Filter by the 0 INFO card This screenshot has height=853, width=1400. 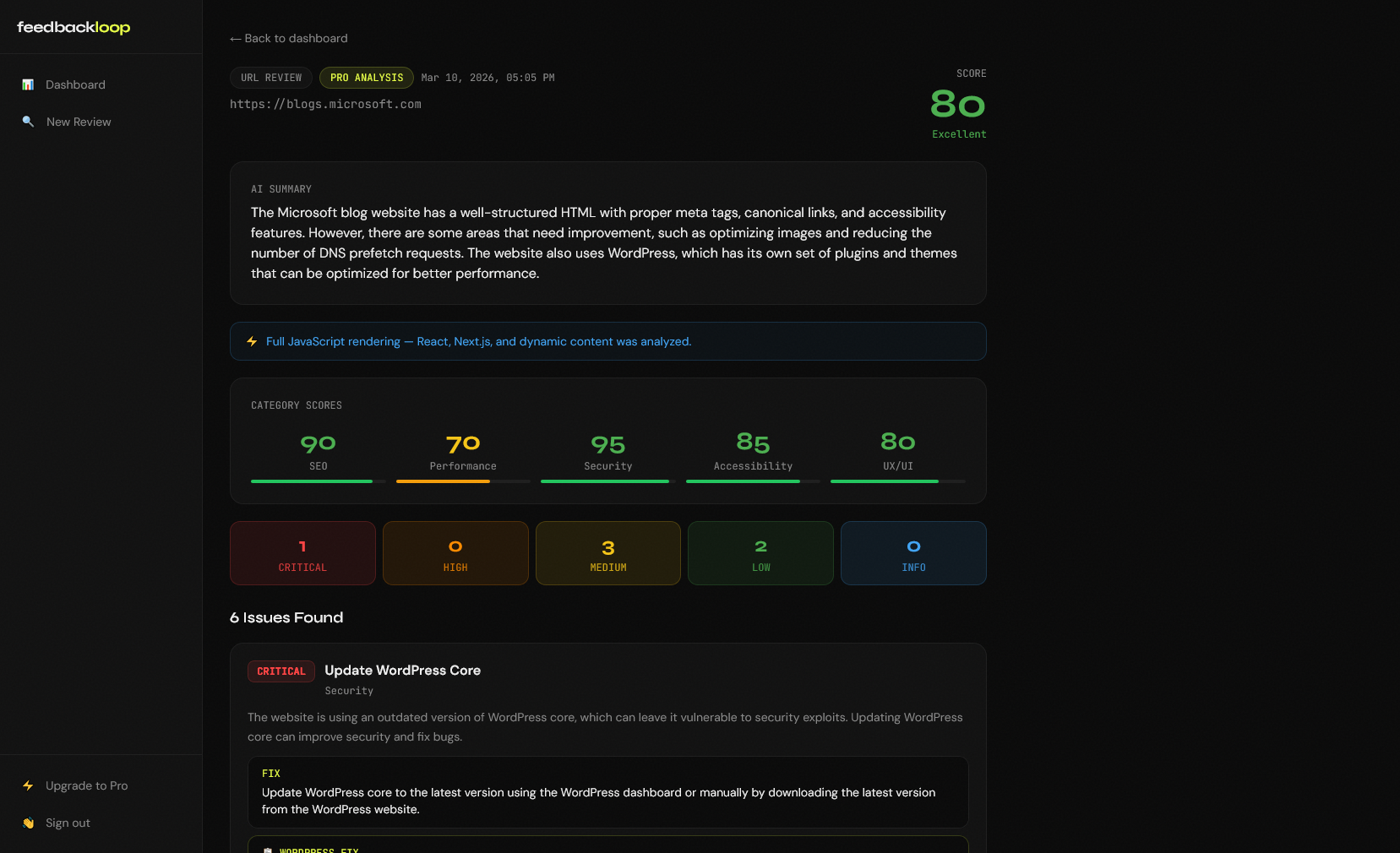[913, 553]
